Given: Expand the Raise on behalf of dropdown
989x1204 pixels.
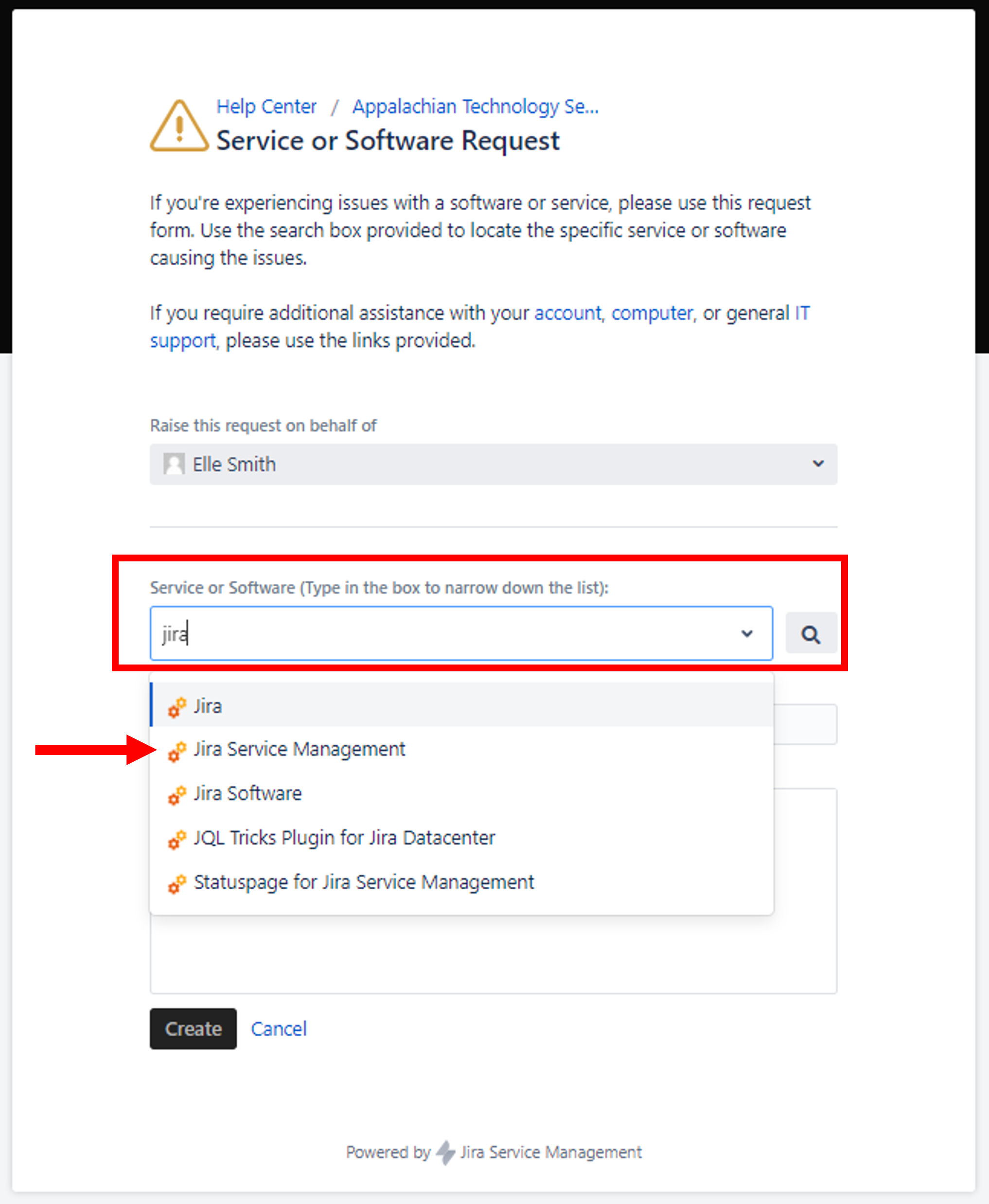Looking at the screenshot, I should [817, 464].
